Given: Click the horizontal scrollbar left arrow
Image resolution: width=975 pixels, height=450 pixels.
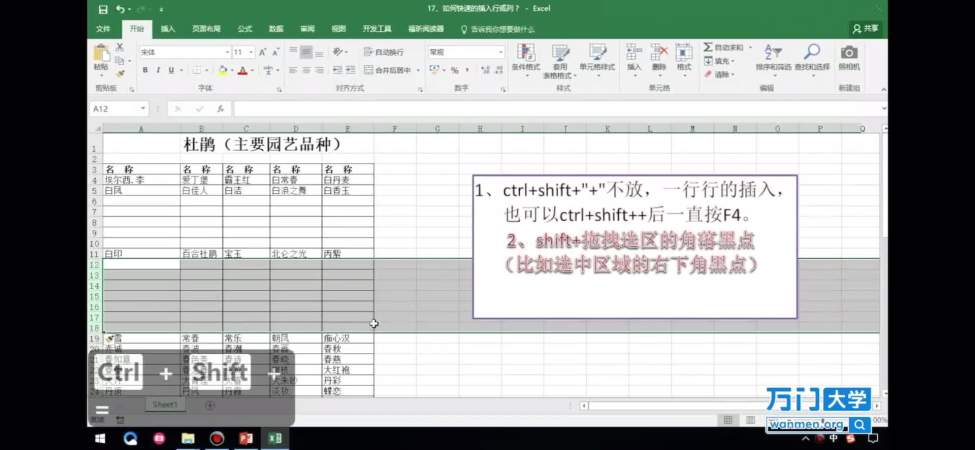Looking at the screenshot, I should [584, 405].
